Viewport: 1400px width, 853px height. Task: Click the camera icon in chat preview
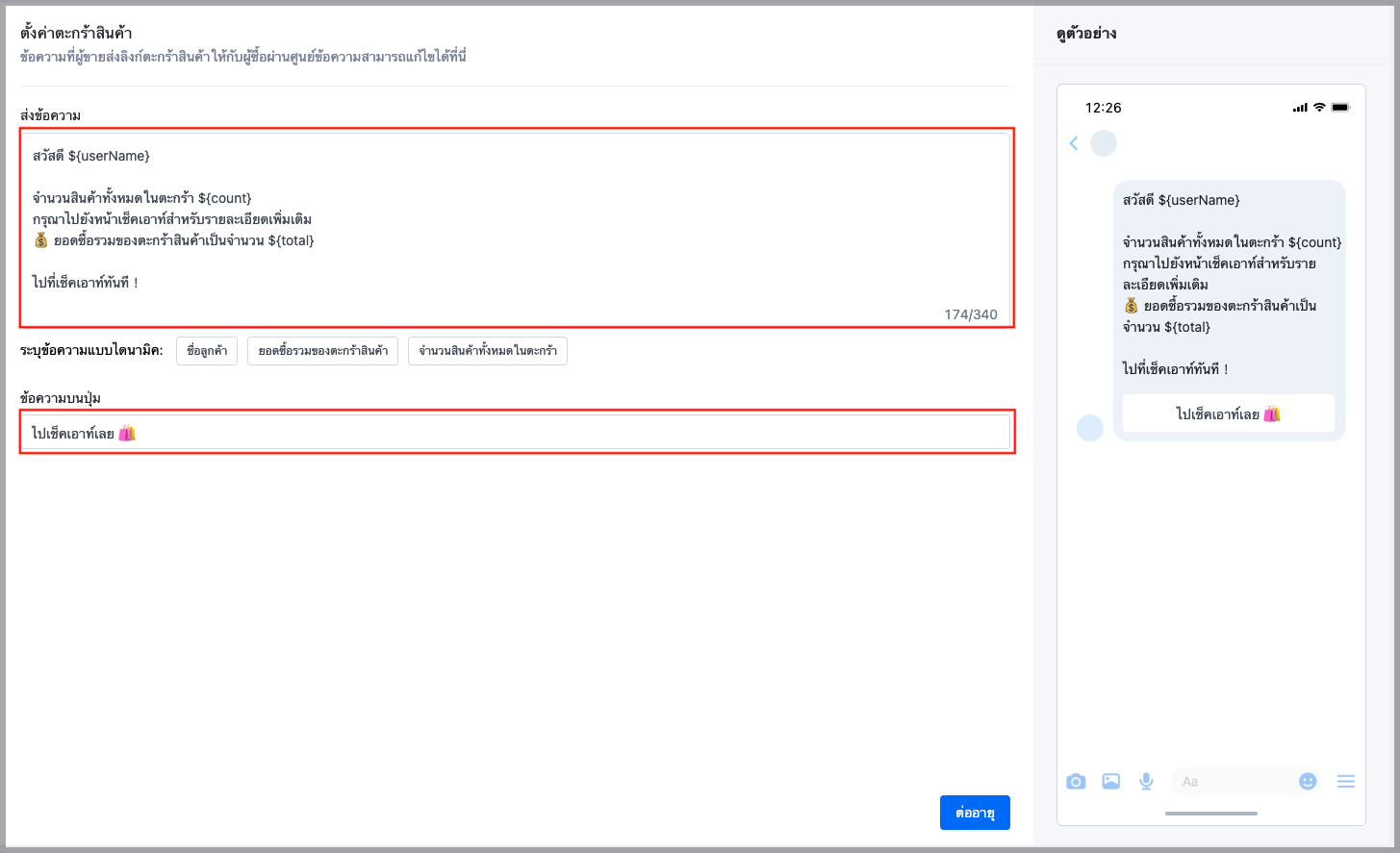click(1076, 782)
